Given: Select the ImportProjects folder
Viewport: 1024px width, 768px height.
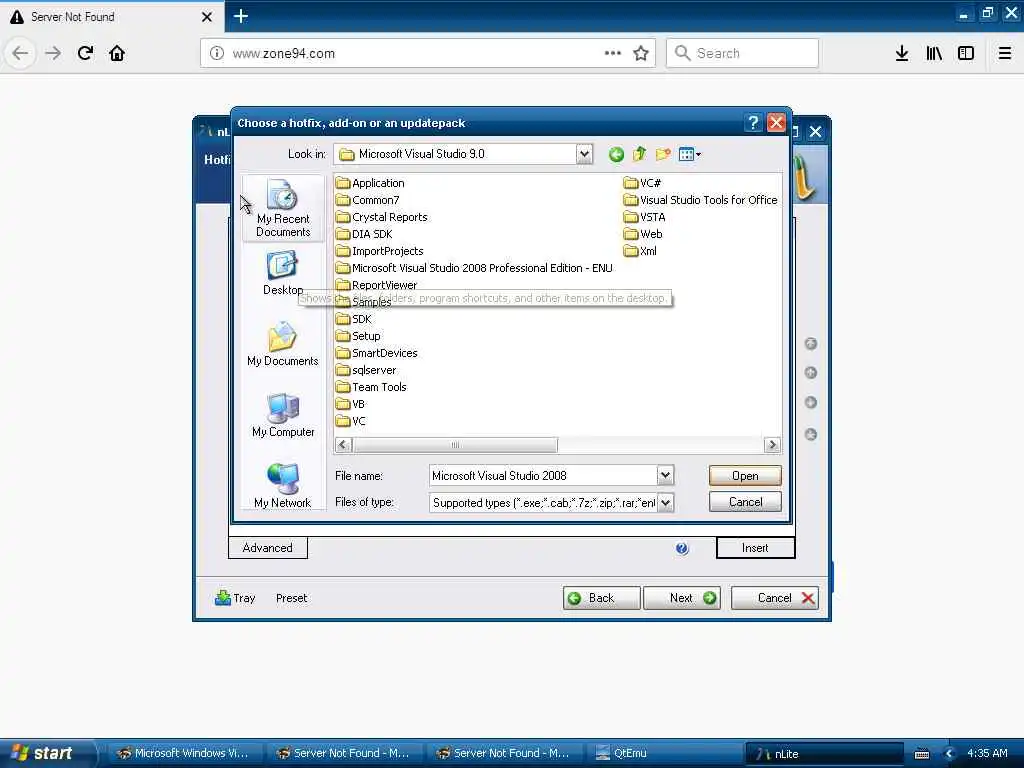Looking at the screenshot, I should point(379,251).
